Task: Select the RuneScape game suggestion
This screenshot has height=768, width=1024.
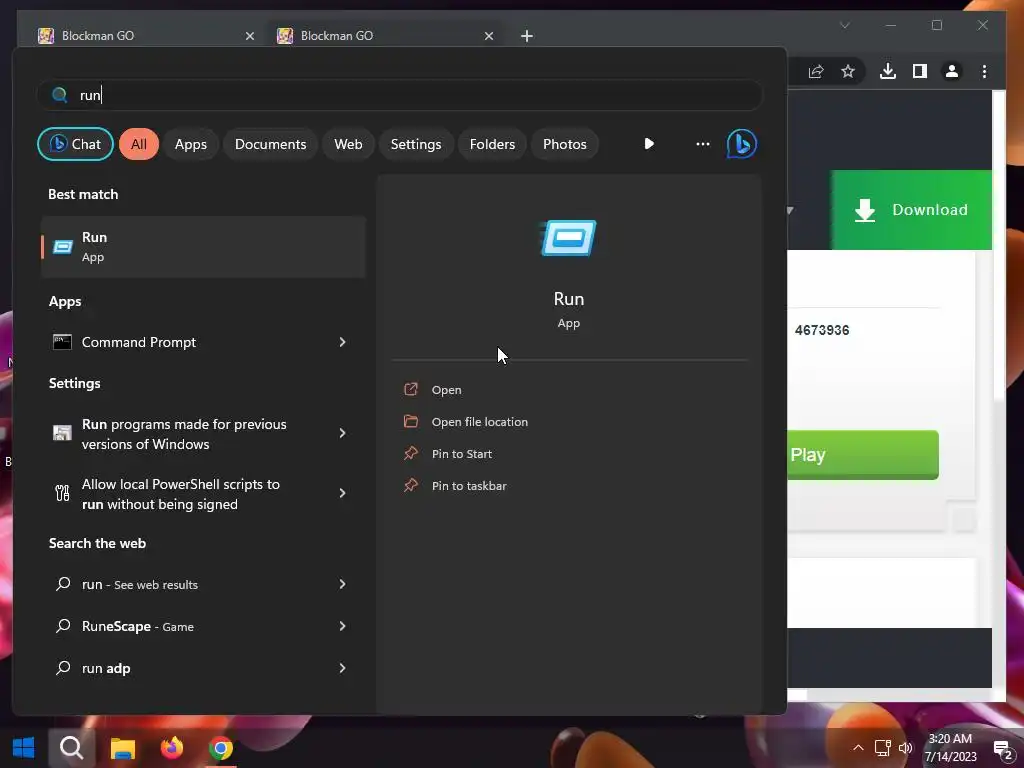Action: 186,626
